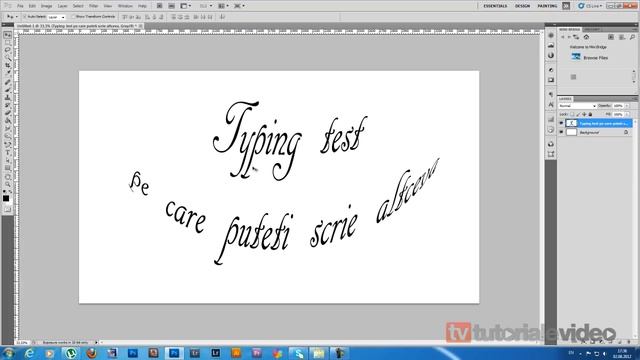Open uTorrent from the taskbar
Image resolution: width=640 pixels, height=360 pixels.
tap(71, 353)
